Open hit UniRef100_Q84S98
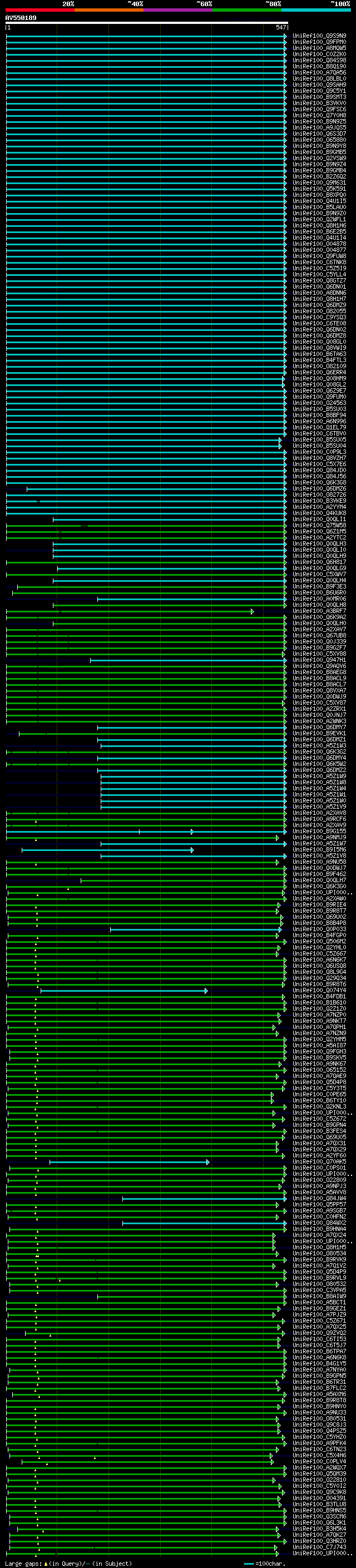 click(x=319, y=60)
